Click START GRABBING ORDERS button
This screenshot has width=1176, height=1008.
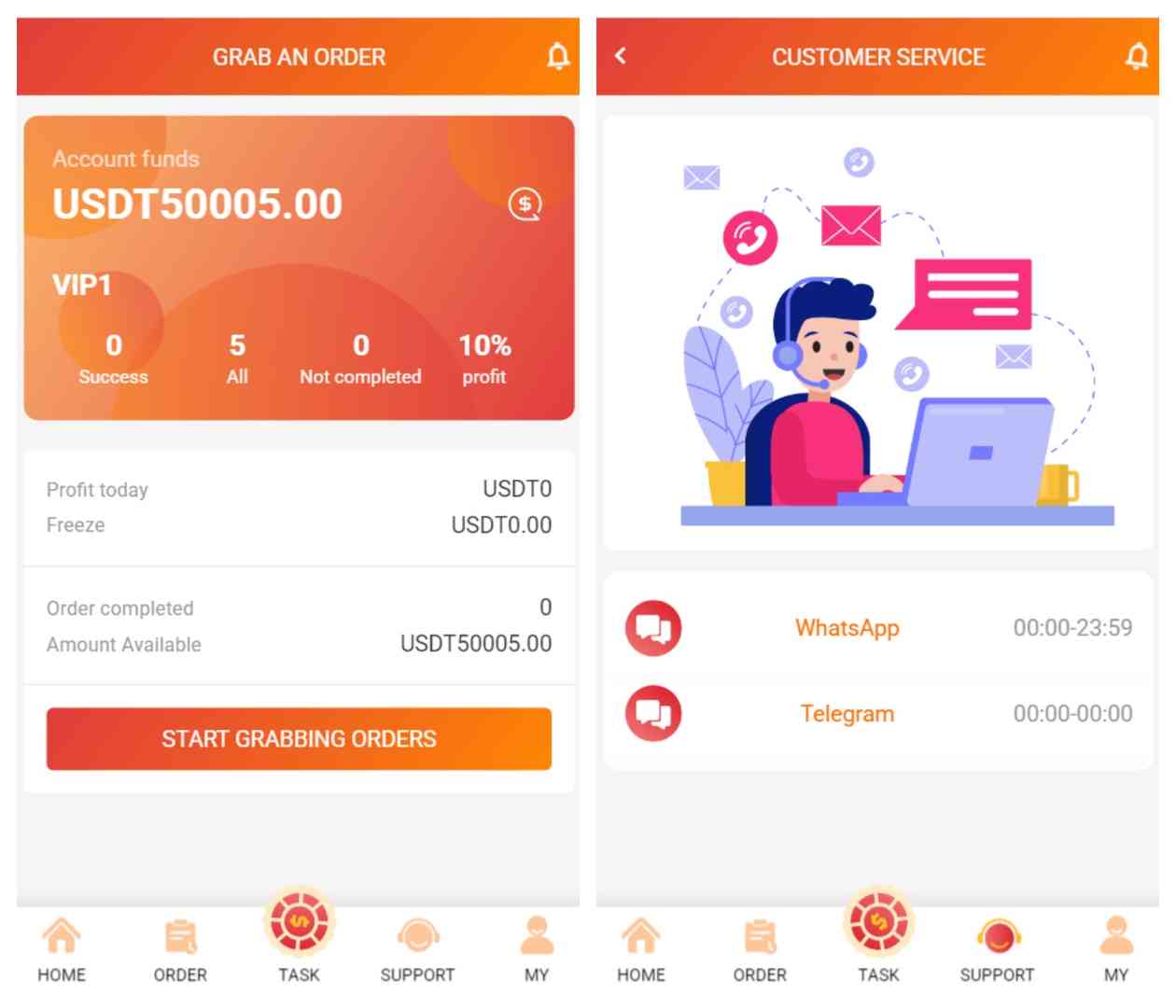tap(299, 739)
